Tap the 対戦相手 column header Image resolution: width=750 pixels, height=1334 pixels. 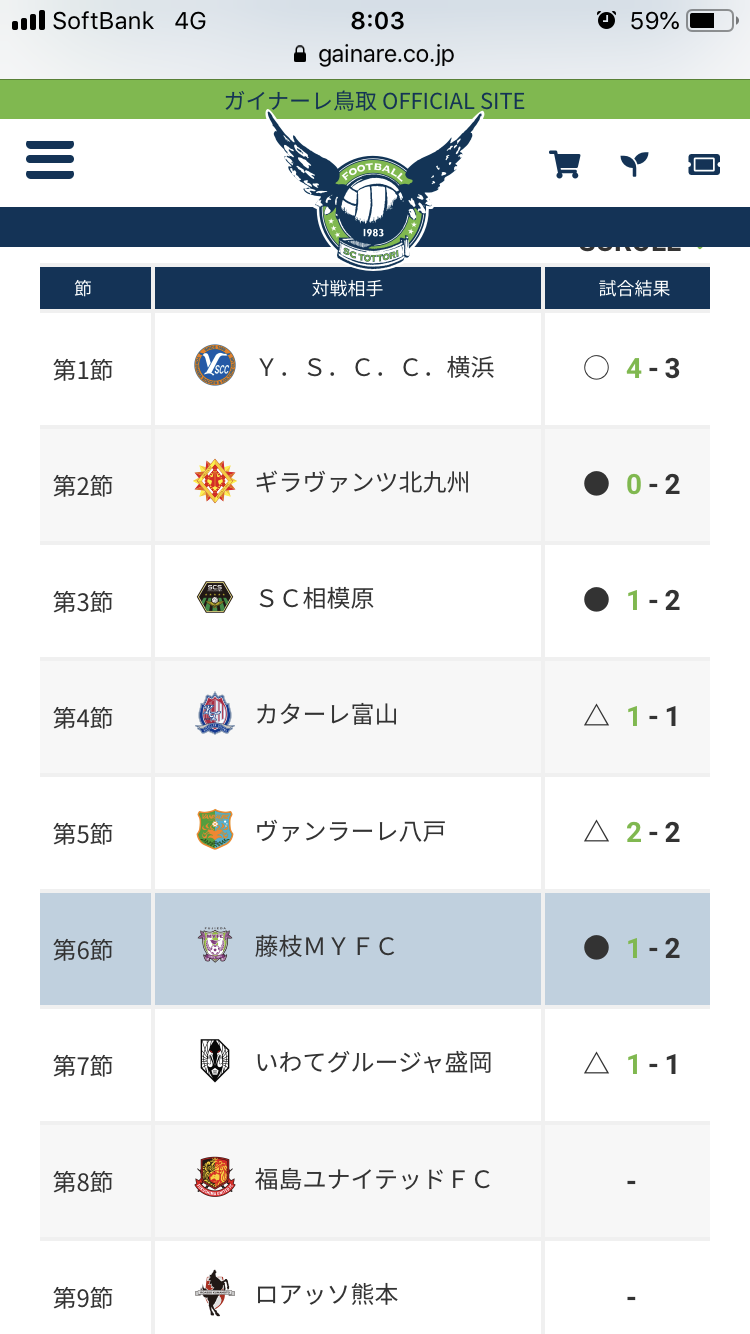348,288
